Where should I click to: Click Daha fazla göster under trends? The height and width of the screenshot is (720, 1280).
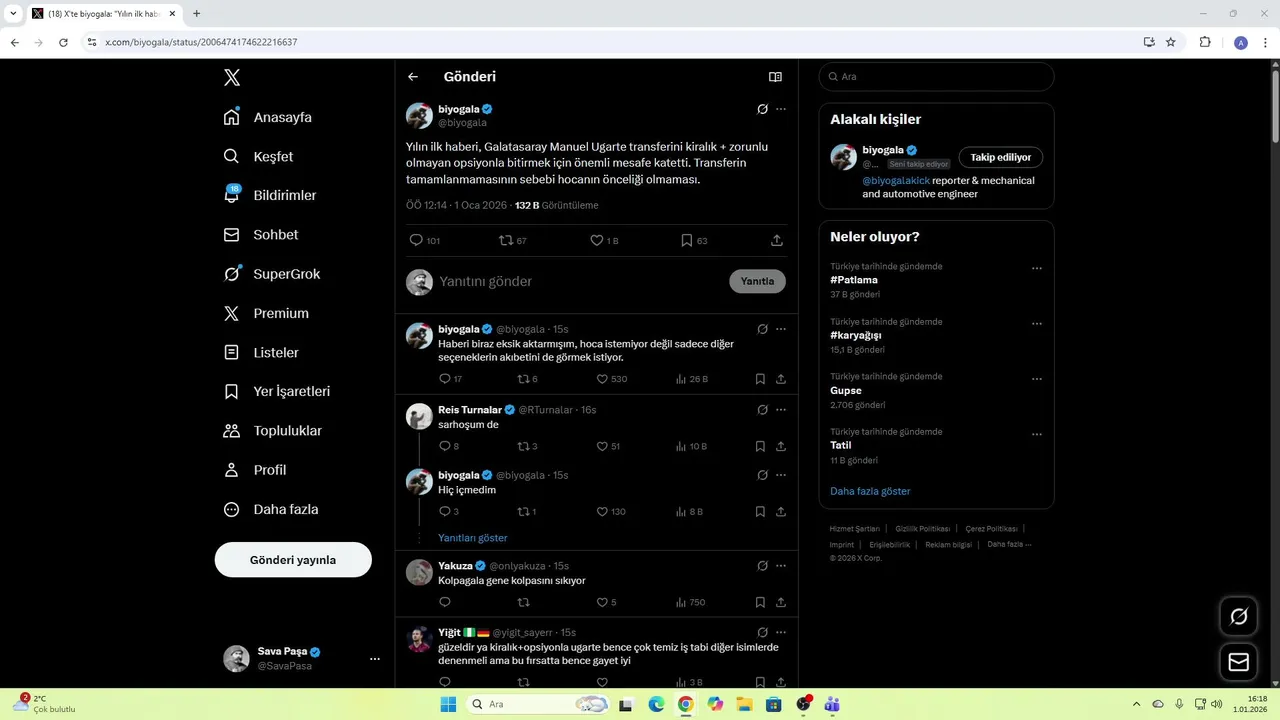[x=870, y=491]
